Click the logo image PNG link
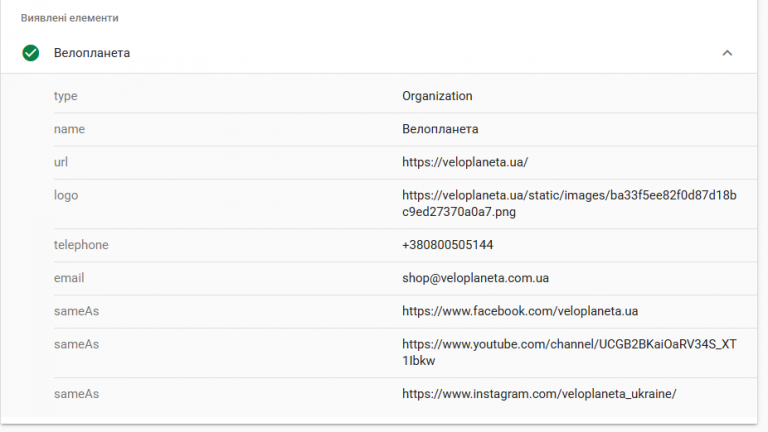The height and width of the screenshot is (432, 768). tap(569, 204)
